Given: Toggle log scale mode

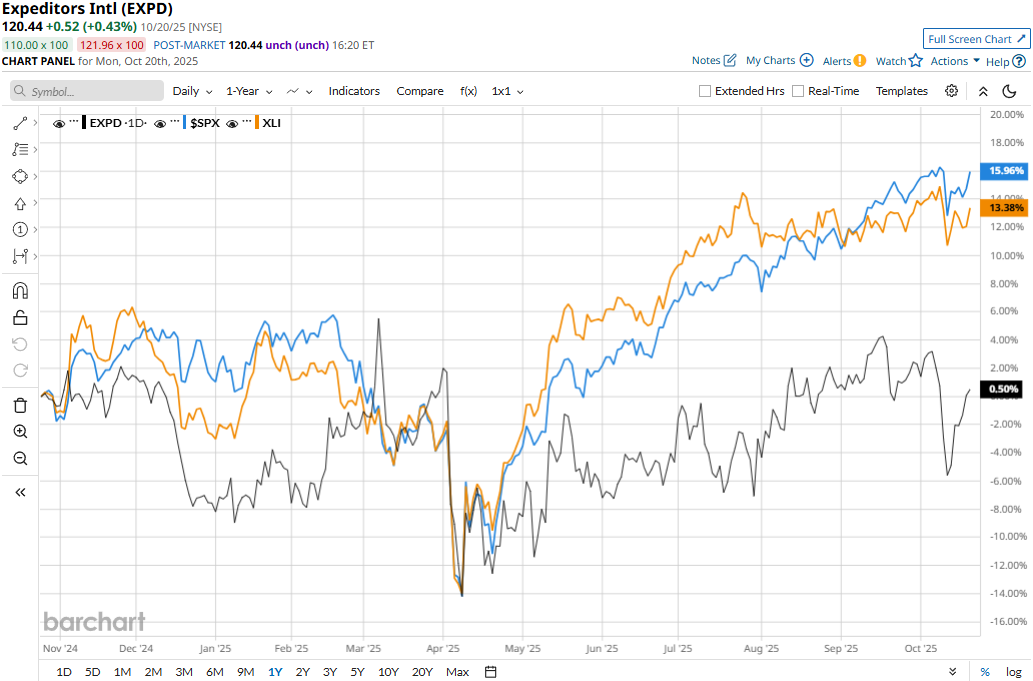Looking at the screenshot, I should pos(1013,672).
